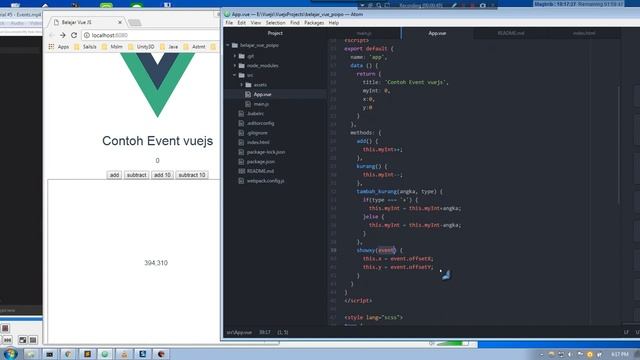Click the 'subtract 10' button
This screenshot has height=360, width=640.
tap(192, 175)
